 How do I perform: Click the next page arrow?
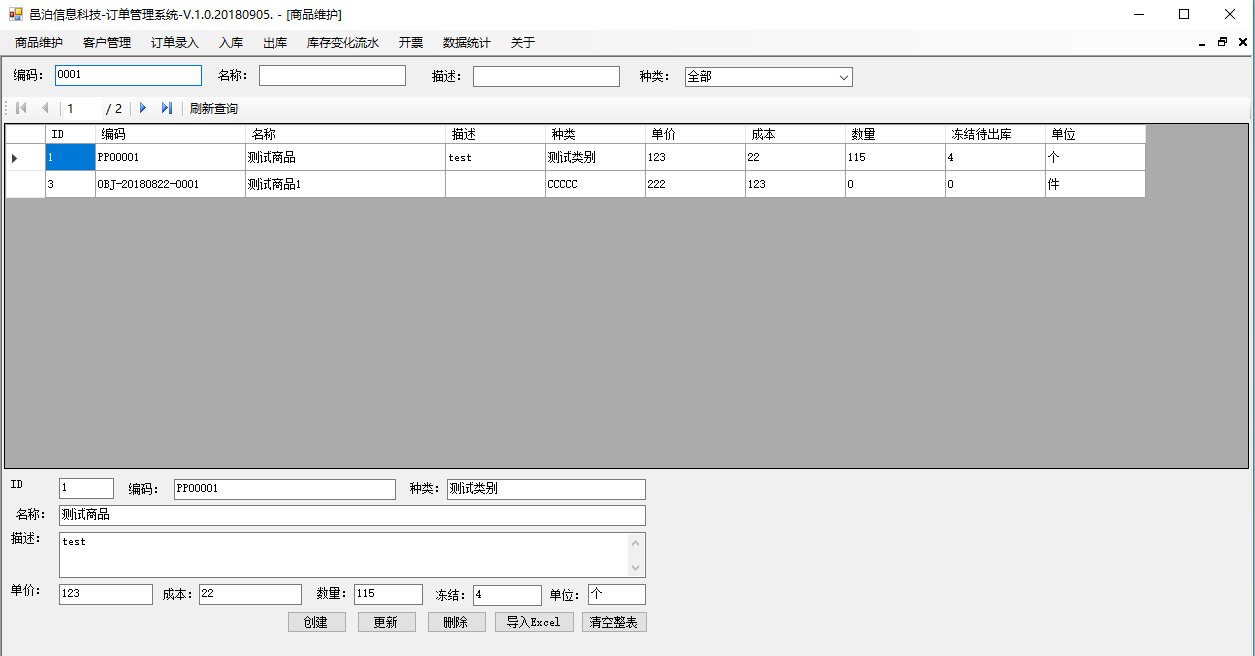tap(143, 108)
